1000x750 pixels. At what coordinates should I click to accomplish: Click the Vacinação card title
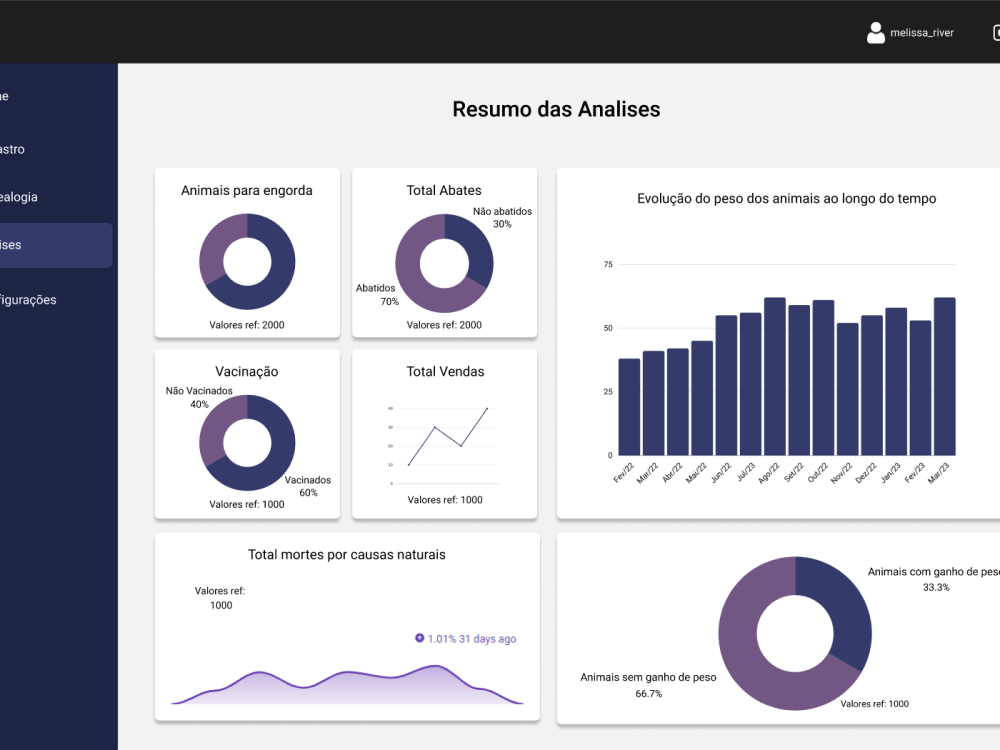pyautogui.click(x=247, y=371)
